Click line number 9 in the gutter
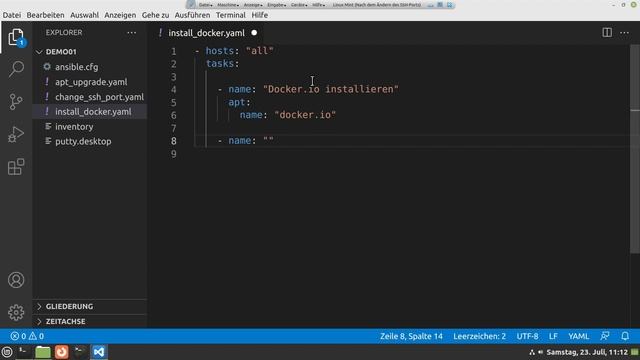This screenshot has height=360, width=640. 173,154
